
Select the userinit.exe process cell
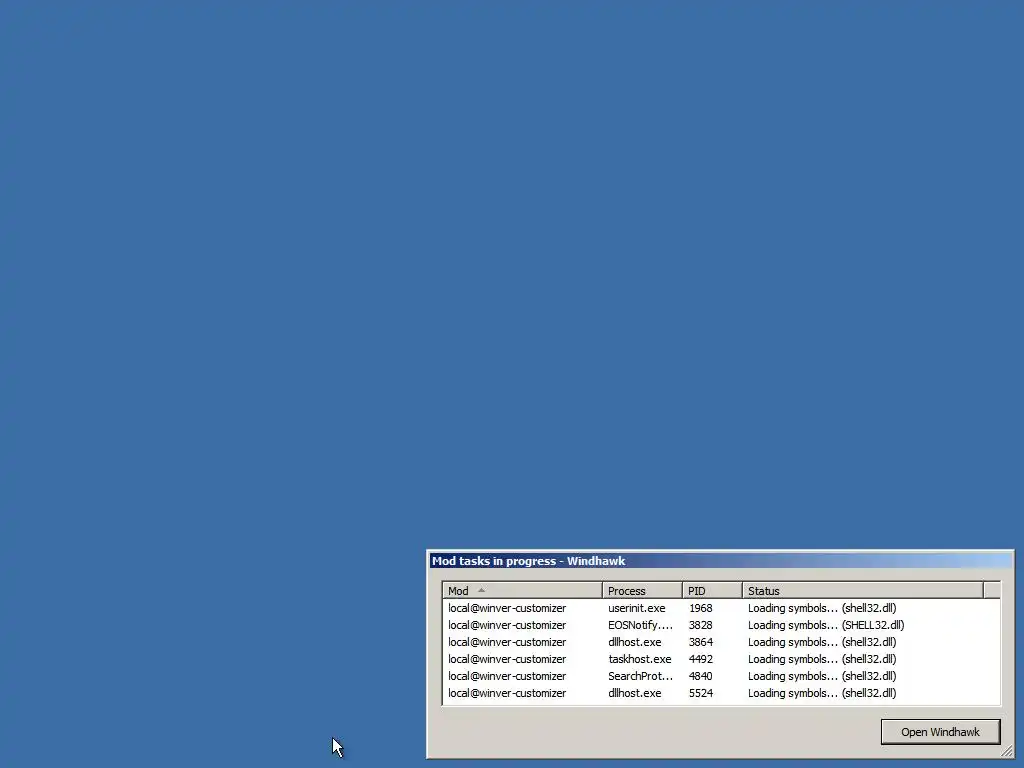(x=637, y=608)
